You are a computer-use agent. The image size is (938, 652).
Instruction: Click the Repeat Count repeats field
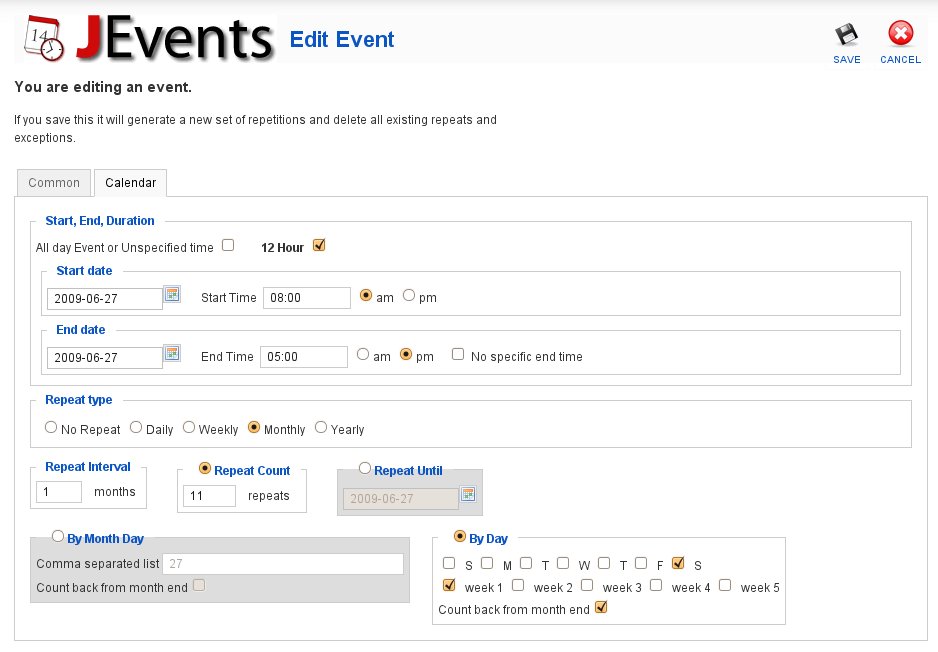pyautogui.click(x=209, y=495)
